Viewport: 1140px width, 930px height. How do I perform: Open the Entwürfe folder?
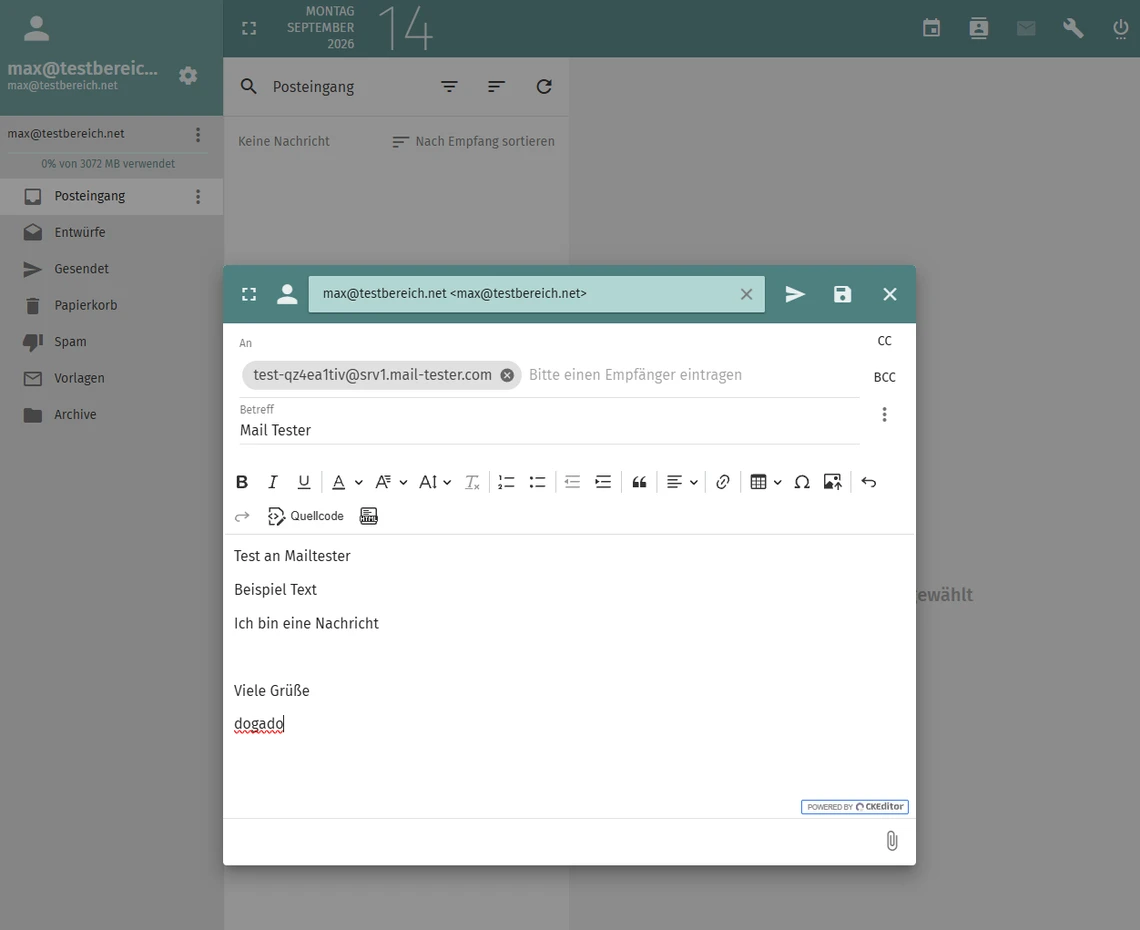pos(111,233)
